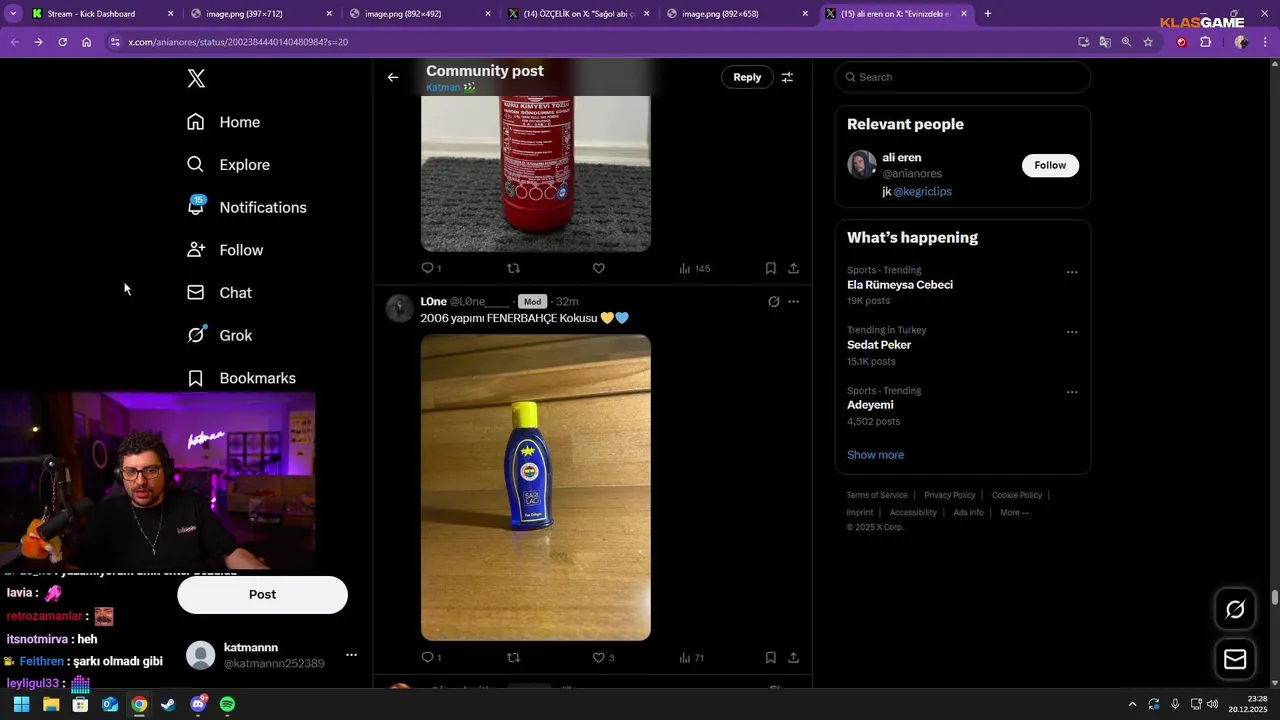
Task: Open Discord from the taskbar
Action: pos(198,704)
